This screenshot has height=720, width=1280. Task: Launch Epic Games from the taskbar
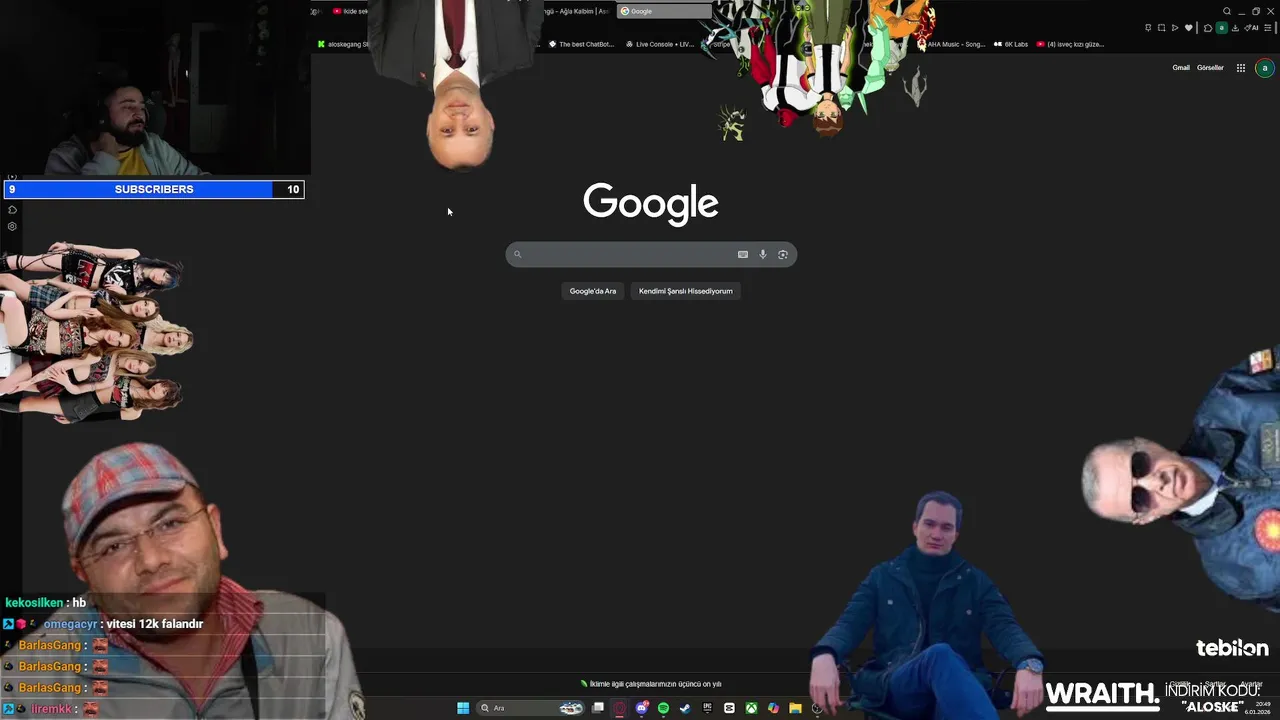(707, 708)
